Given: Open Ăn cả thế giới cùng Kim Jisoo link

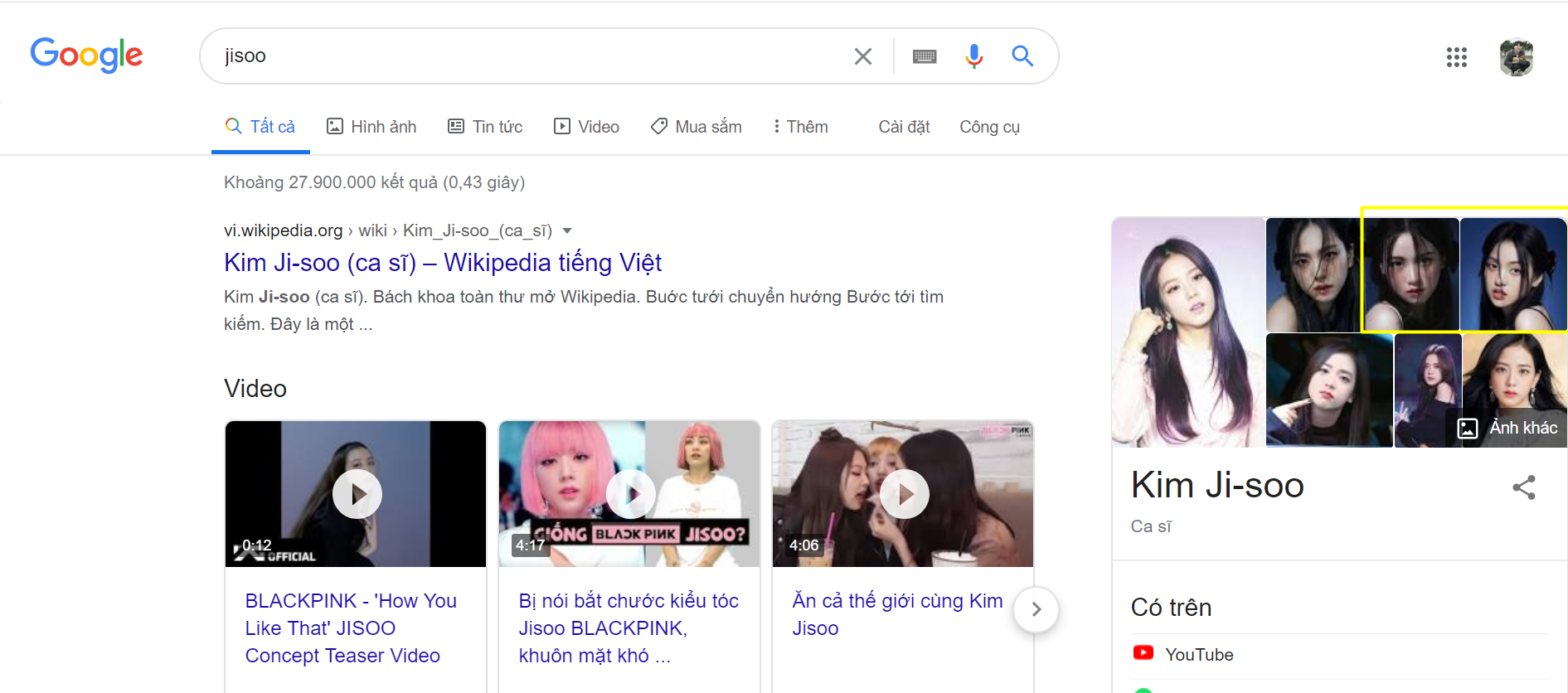Looking at the screenshot, I should click(897, 614).
